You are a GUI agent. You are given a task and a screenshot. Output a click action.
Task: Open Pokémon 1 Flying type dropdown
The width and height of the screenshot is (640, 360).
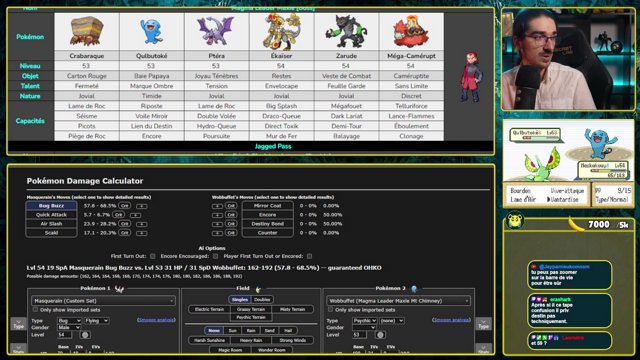(x=97, y=321)
